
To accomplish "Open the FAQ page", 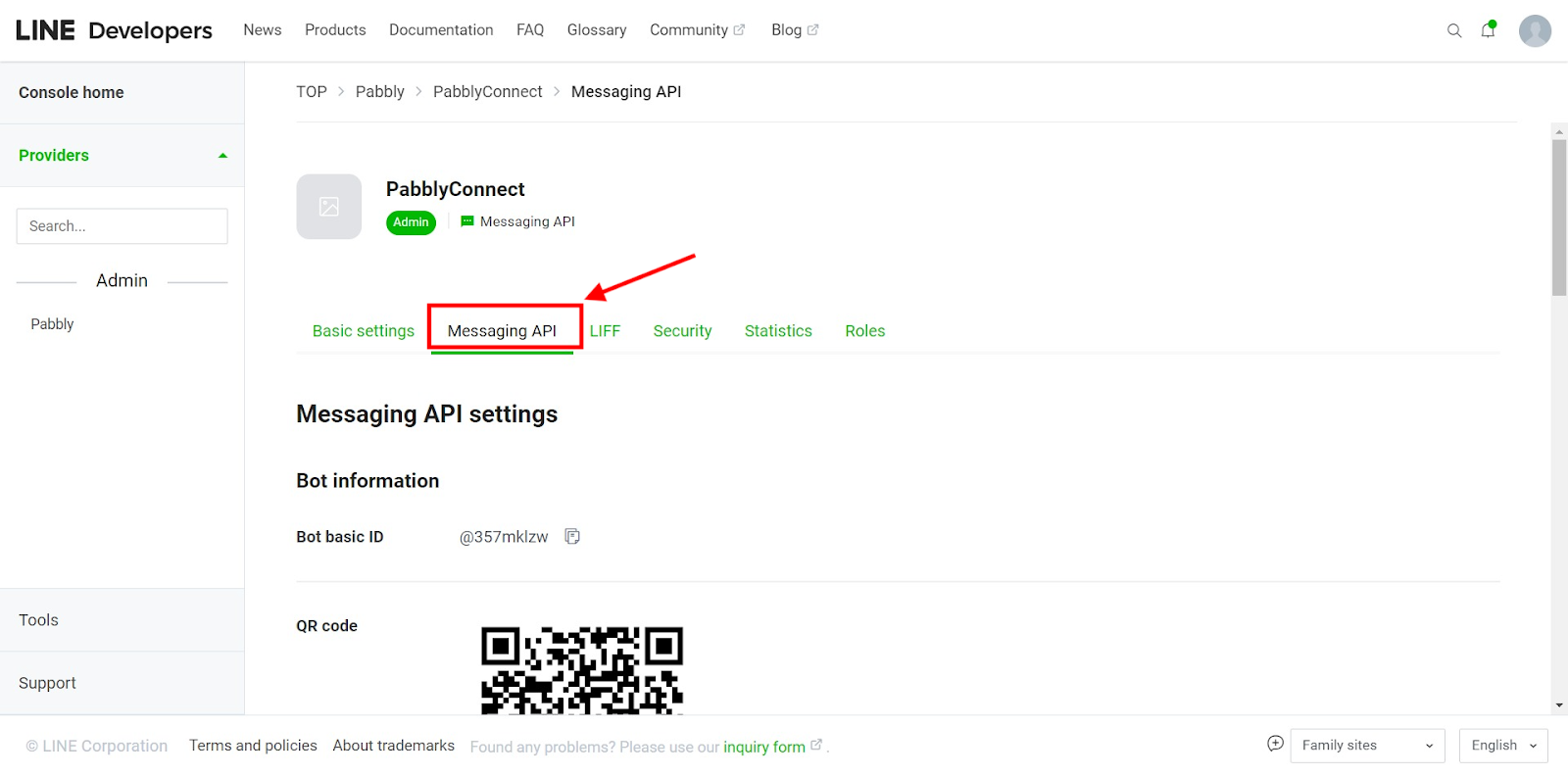I will [x=530, y=30].
